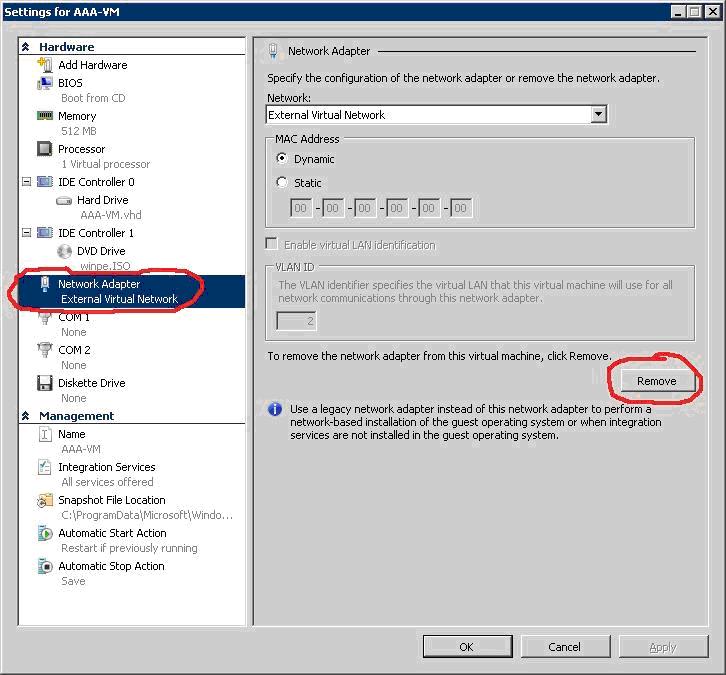Screen dimensions: 726x675
Task: Click the Network Adapter header icon
Action: pyautogui.click(x=273, y=50)
